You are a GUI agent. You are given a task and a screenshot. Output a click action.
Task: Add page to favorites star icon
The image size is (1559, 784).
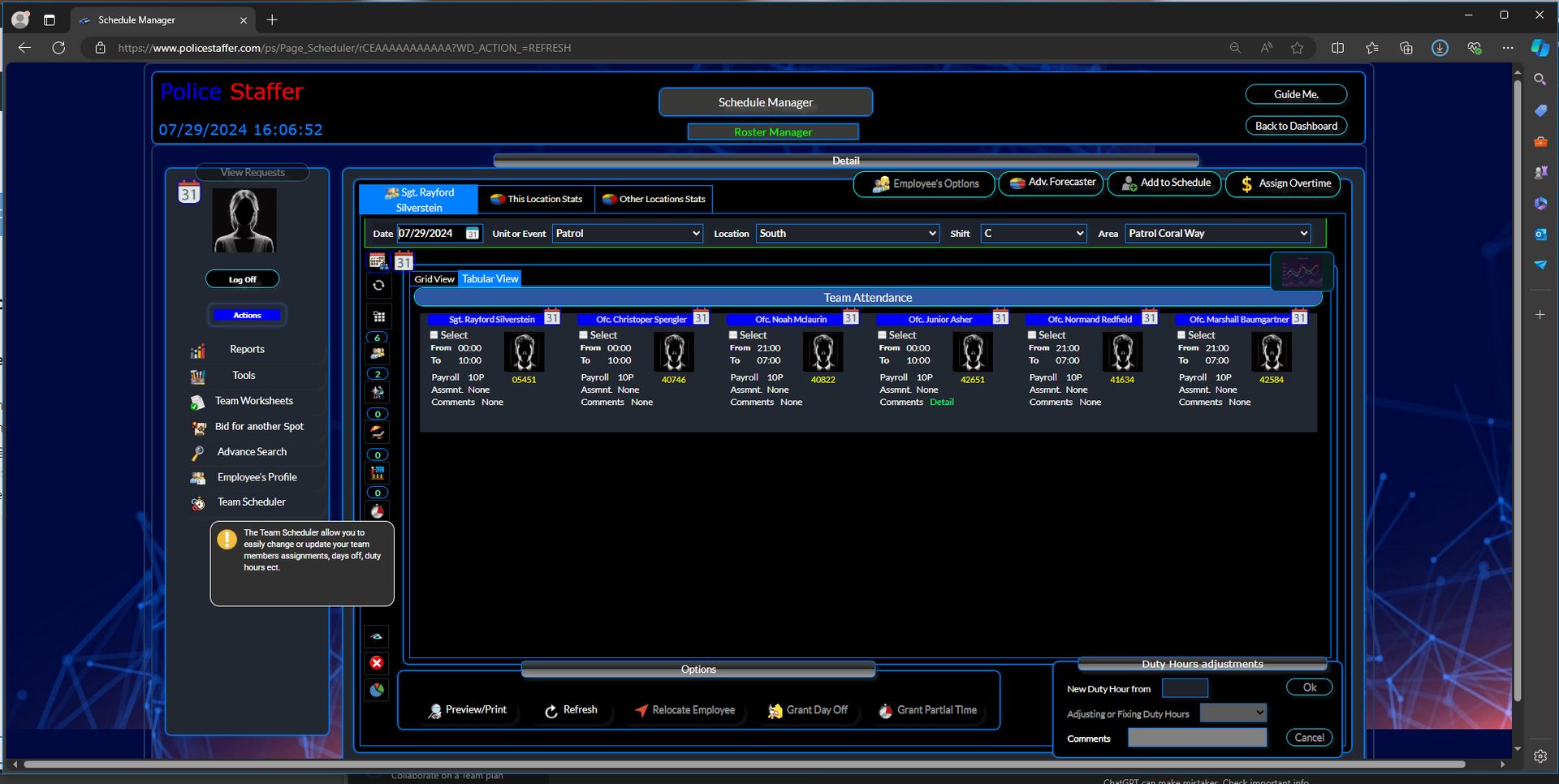1298,48
